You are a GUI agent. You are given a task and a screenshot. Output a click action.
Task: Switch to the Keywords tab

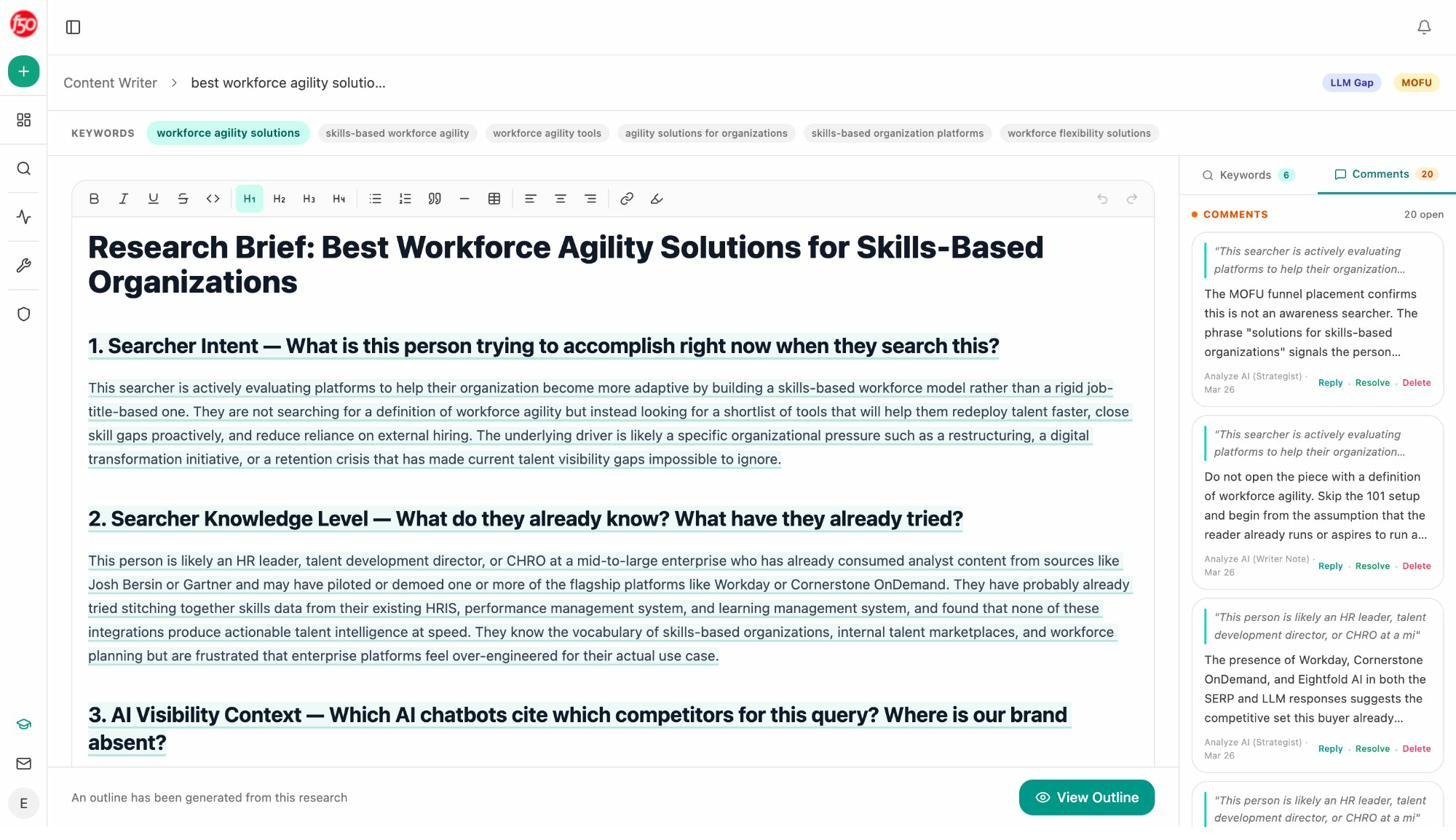pos(1247,174)
